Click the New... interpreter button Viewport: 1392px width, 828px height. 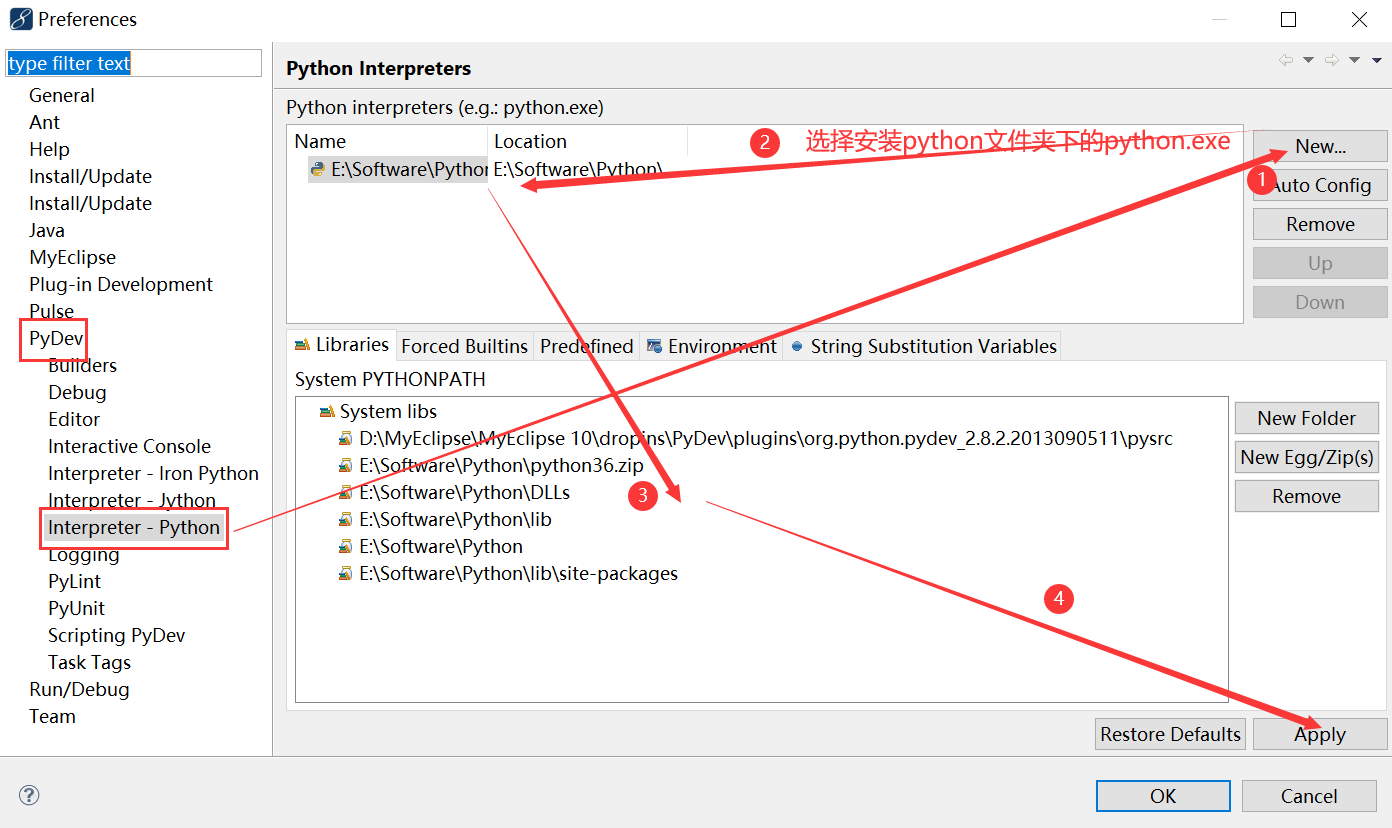(x=1320, y=146)
